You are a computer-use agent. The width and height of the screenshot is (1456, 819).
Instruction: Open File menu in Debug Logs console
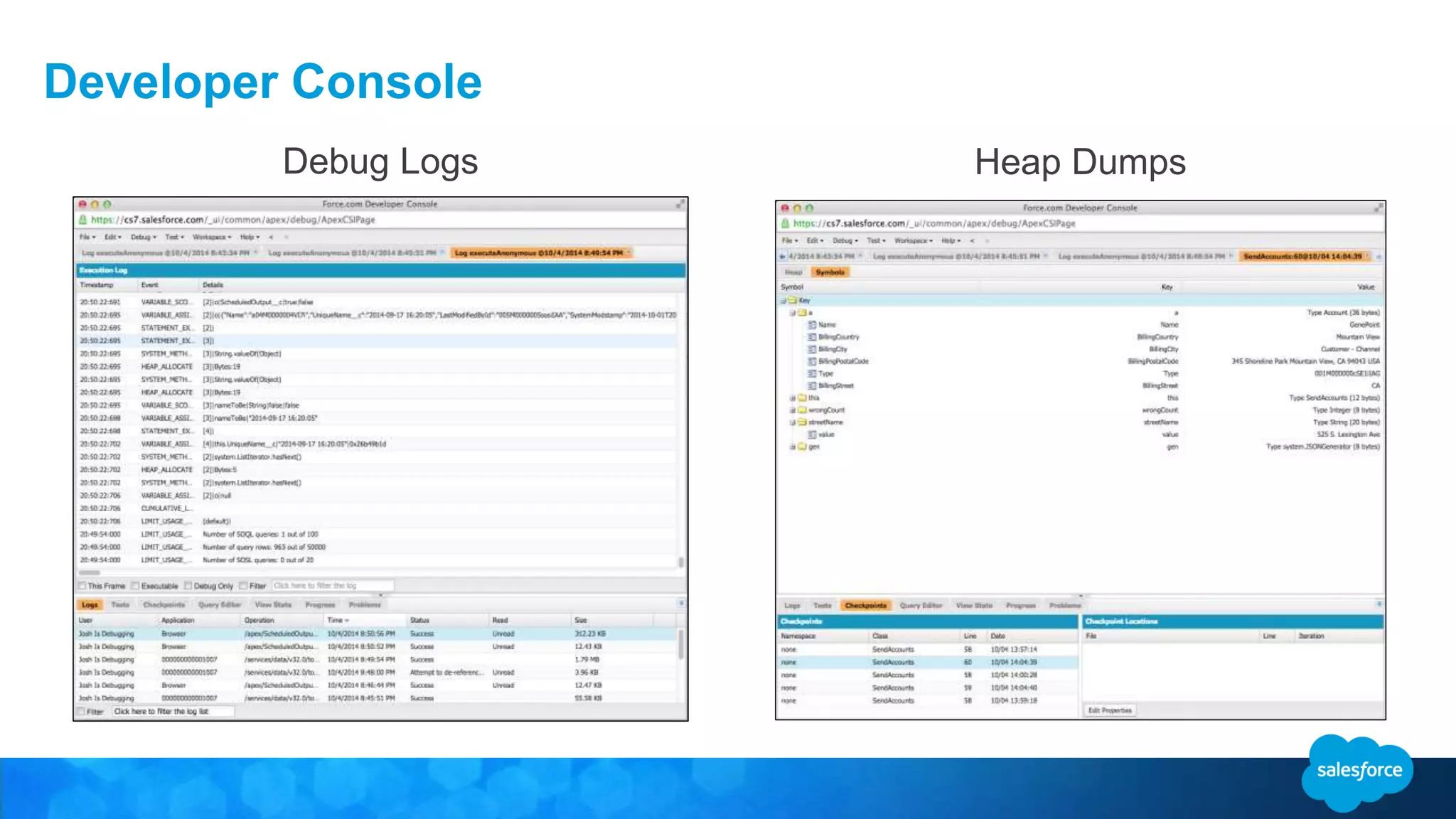click(87, 237)
